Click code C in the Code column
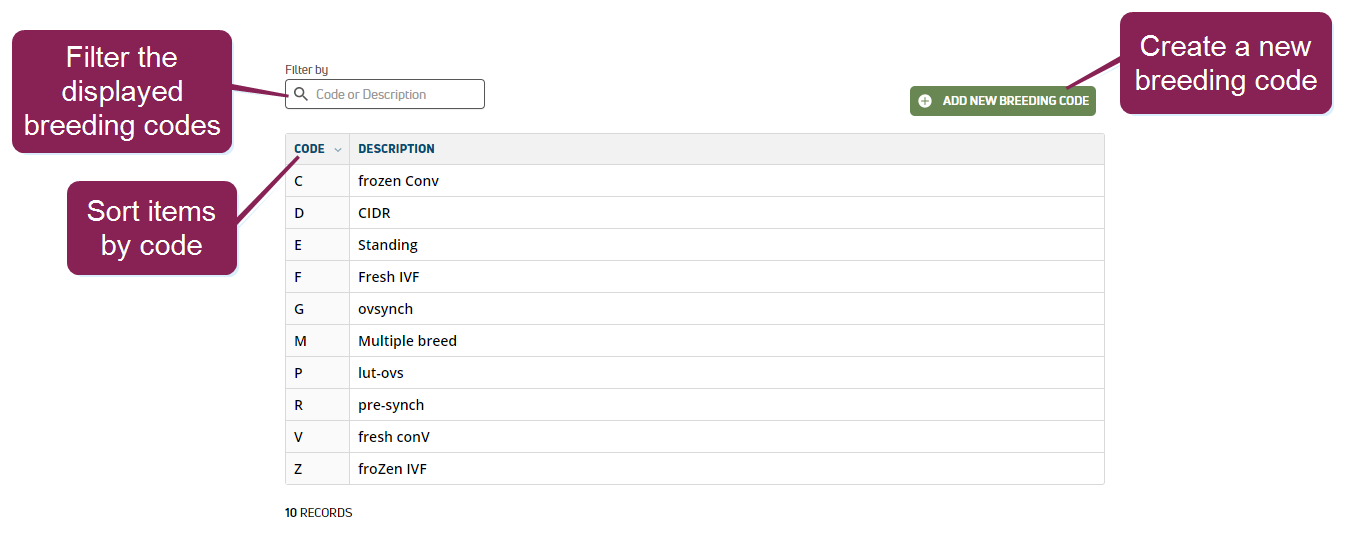This screenshot has height=533, width=1349. tap(299, 181)
